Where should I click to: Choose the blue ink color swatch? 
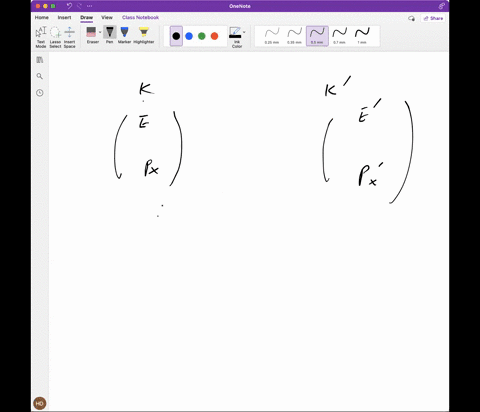point(189,36)
